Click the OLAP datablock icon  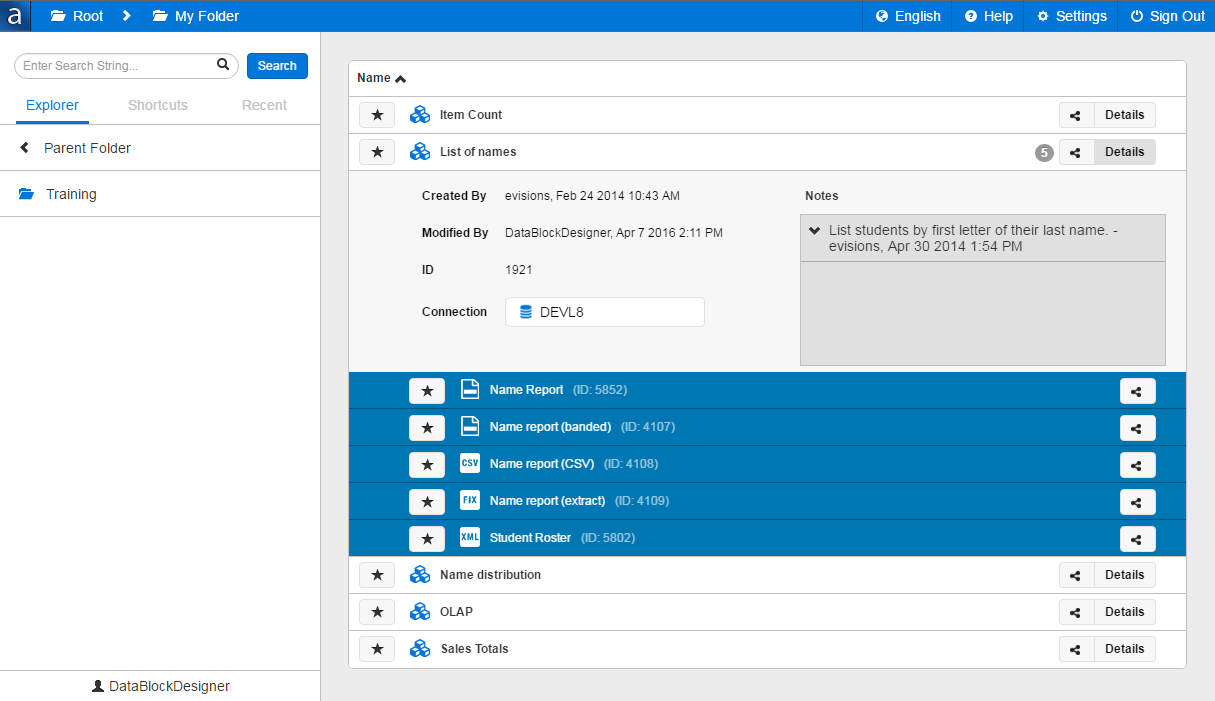420,612
